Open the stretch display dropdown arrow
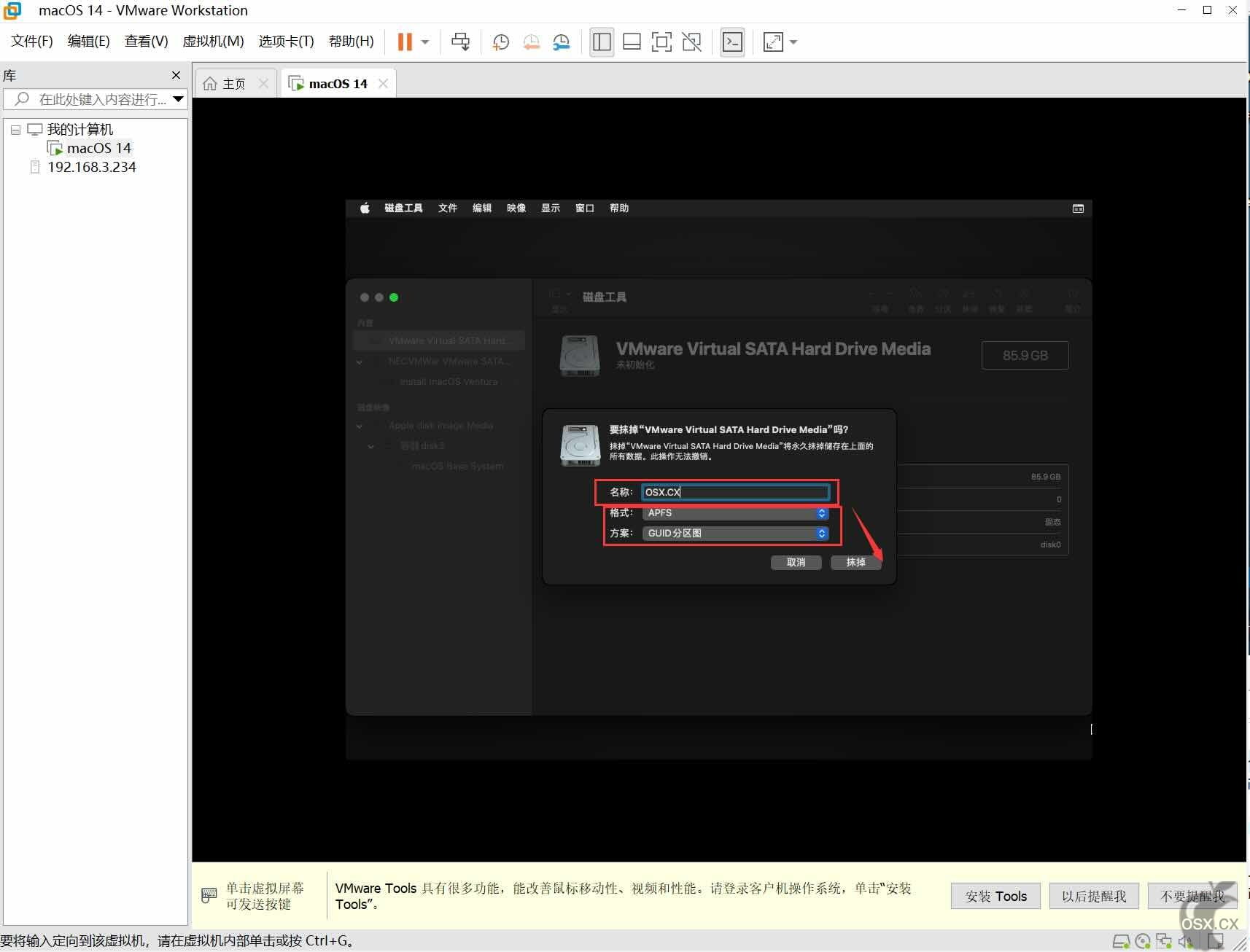1250x952 pixels. pos(793,42)
